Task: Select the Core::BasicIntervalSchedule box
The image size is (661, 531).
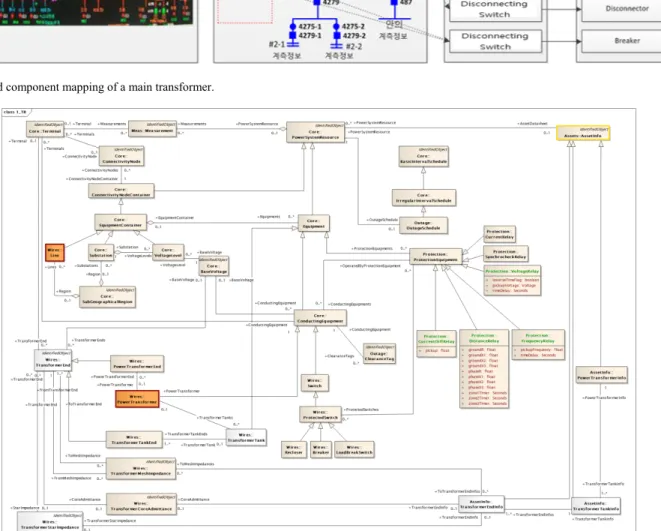Action: click(x=424, y=156)
